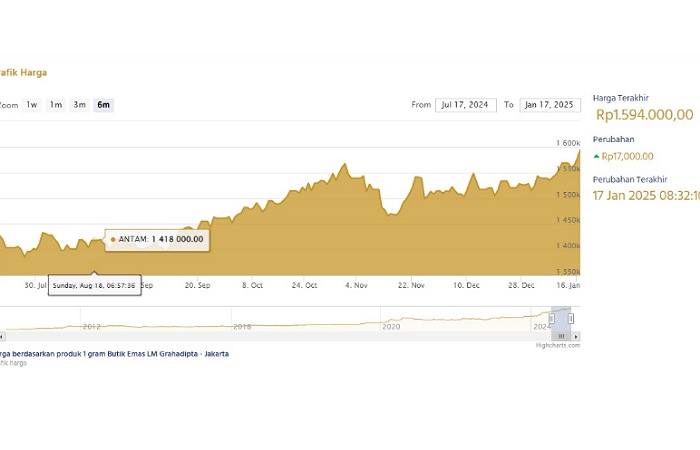
Task: Edit the To date field
Action: point(550,105)
